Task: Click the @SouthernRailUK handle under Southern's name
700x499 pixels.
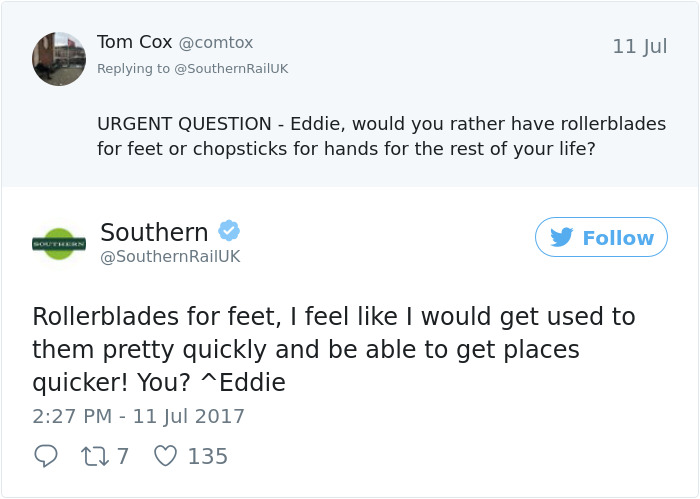Action: (x=170, y=257)
